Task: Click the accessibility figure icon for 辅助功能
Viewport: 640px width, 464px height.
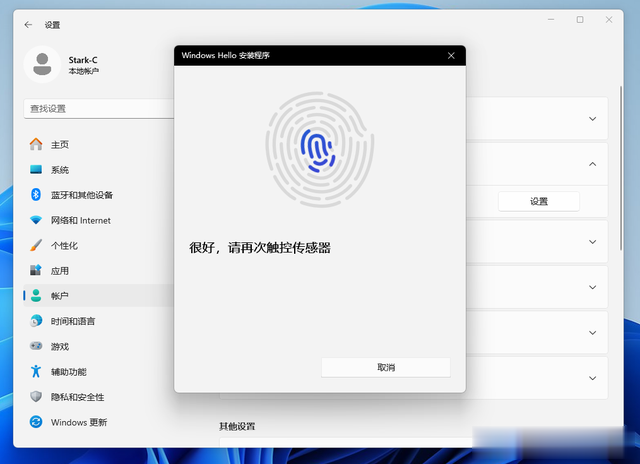Action: (x=36, y=371)
